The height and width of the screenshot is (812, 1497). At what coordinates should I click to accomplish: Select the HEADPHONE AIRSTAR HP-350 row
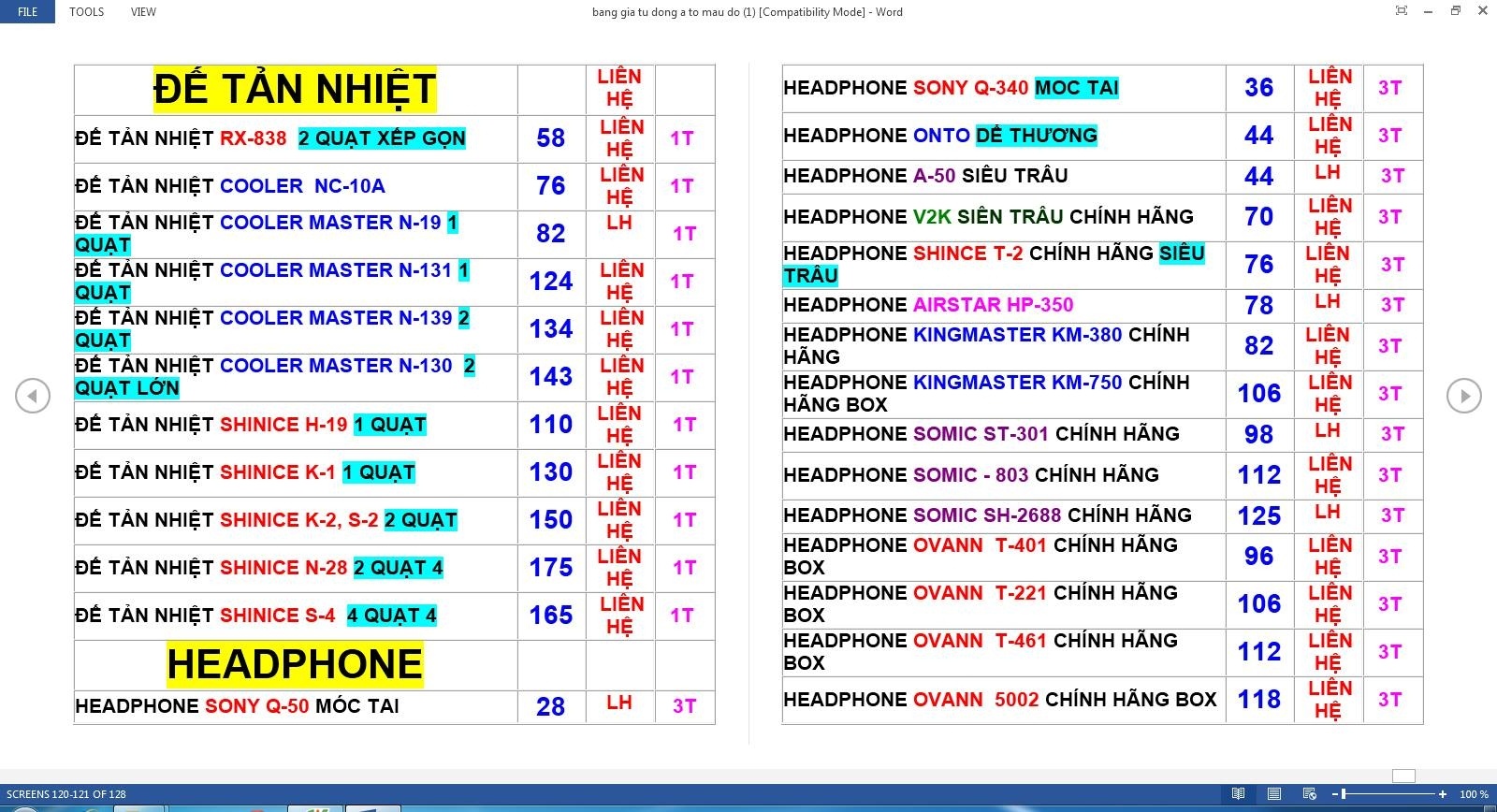tap(928, 305)
